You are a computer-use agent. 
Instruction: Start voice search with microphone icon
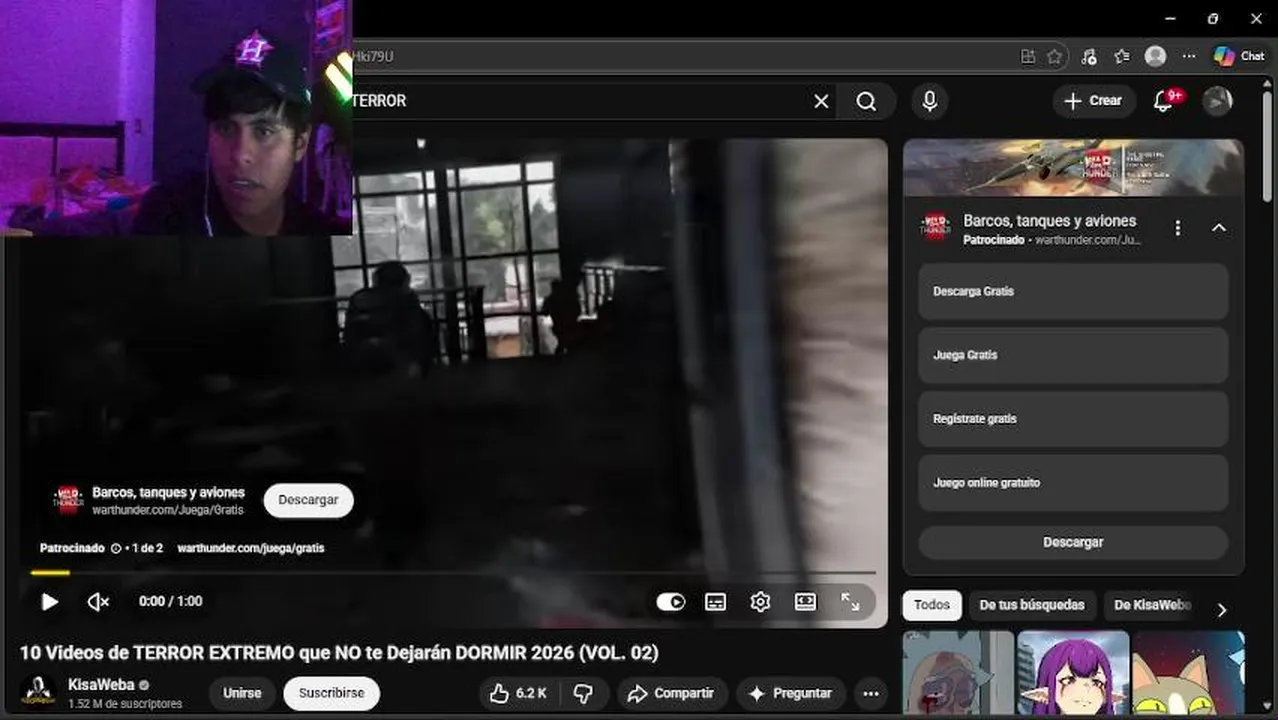[930, 101]
